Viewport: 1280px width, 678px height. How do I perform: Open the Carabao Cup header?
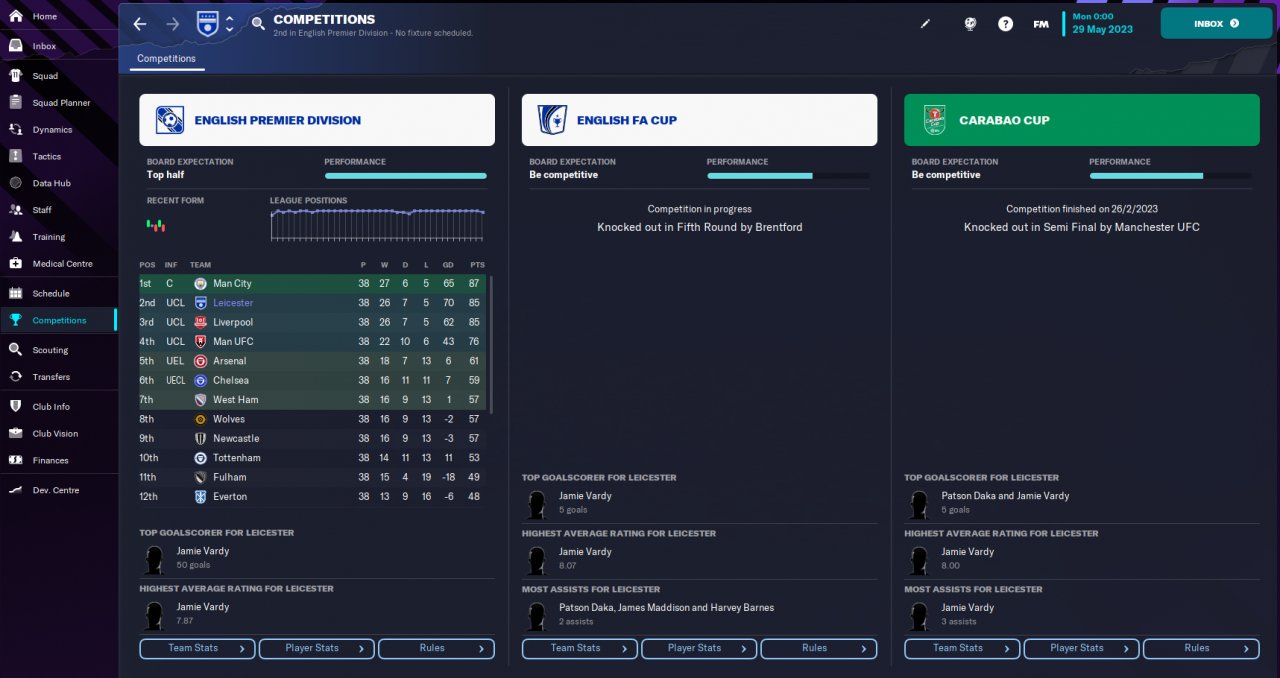tap(1082, 120)
